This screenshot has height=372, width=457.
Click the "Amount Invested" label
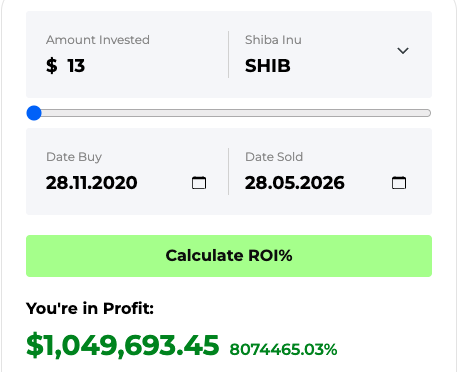[x=98, y=40]
